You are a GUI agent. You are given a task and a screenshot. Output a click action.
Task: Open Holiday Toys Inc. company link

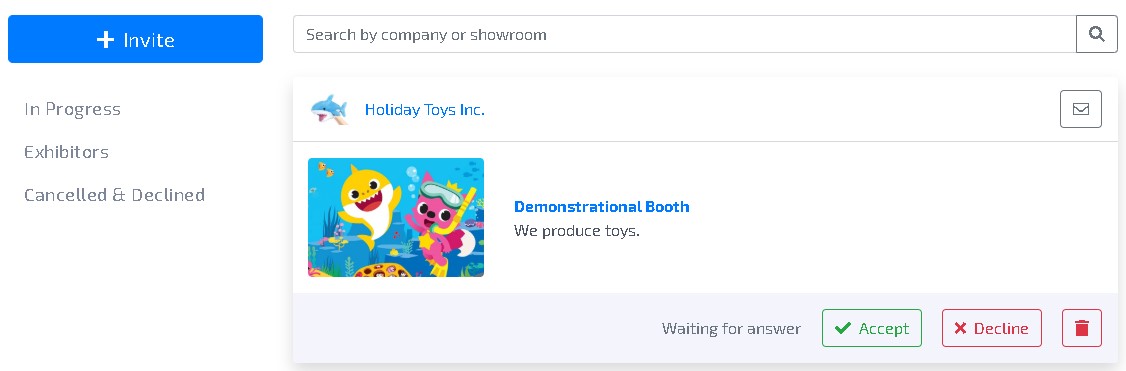(424, 110)
